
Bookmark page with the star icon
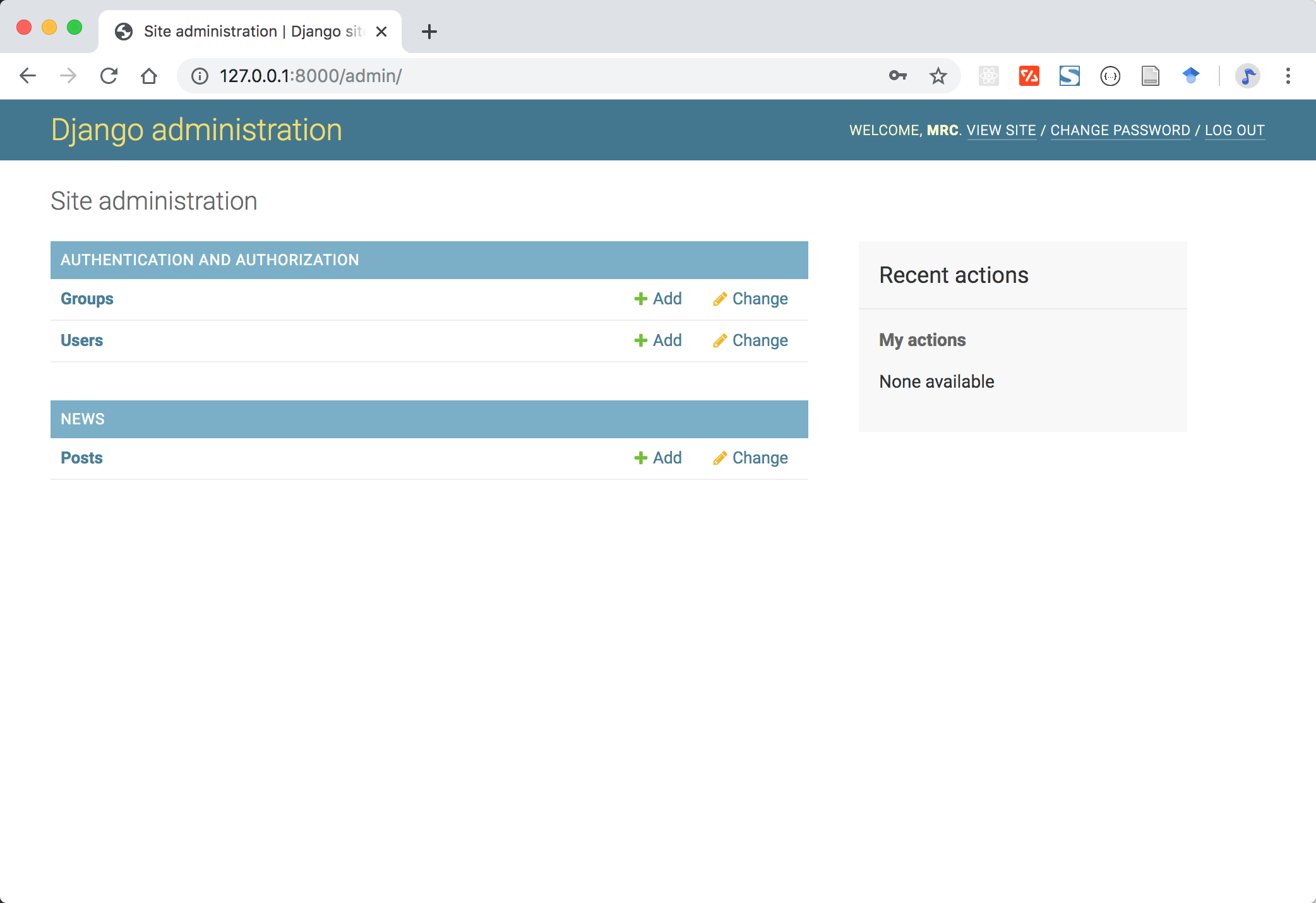click(938, 76)
